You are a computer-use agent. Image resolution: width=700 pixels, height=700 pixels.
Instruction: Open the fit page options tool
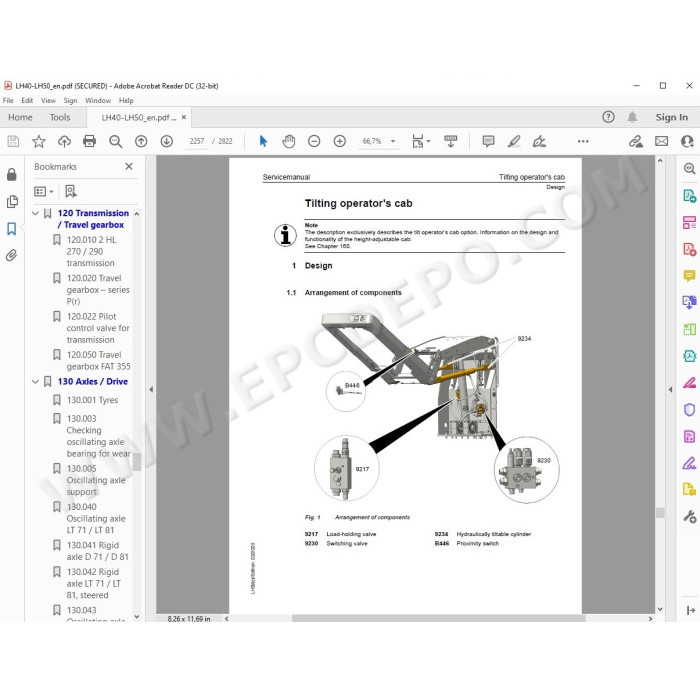point(421,142)
